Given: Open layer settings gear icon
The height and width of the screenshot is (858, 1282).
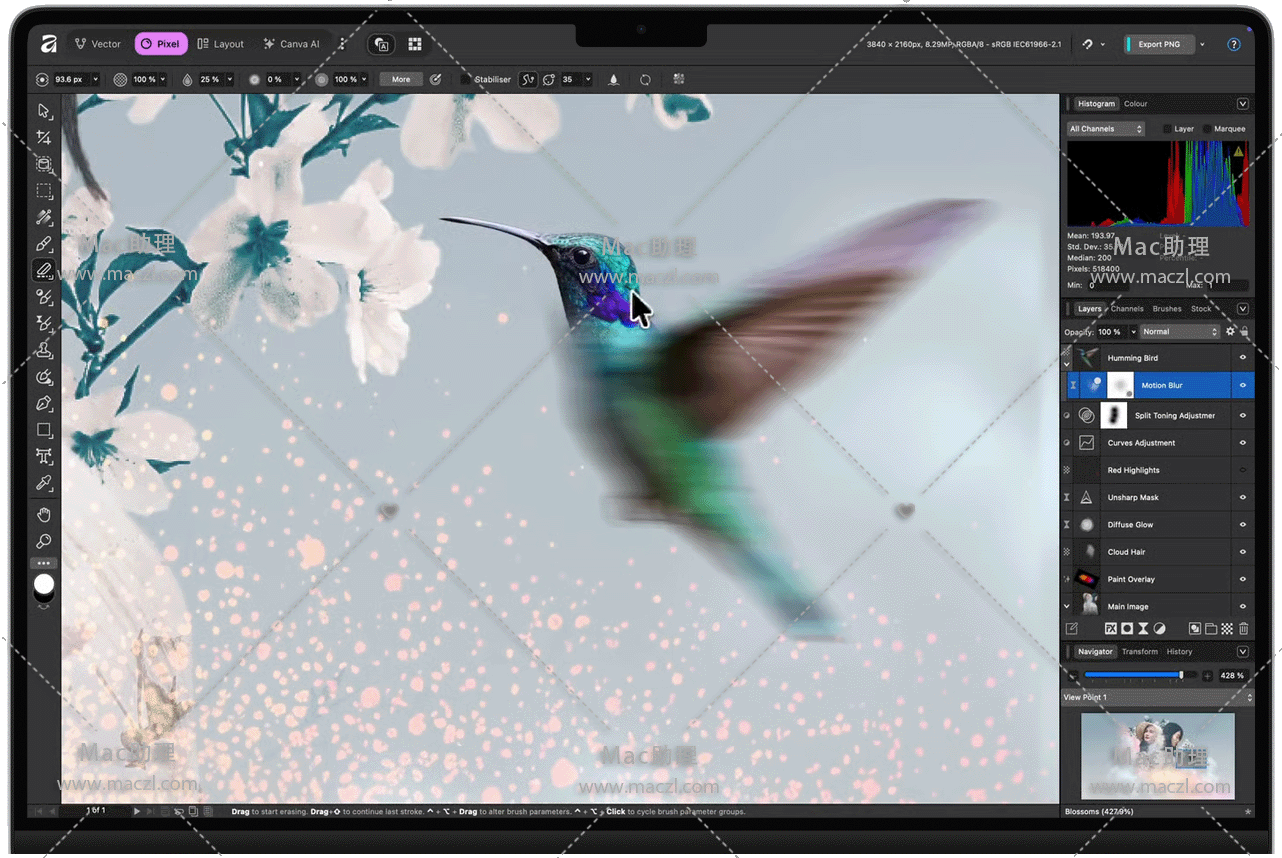Looking at the screenshot, I should click(1230, 331).
